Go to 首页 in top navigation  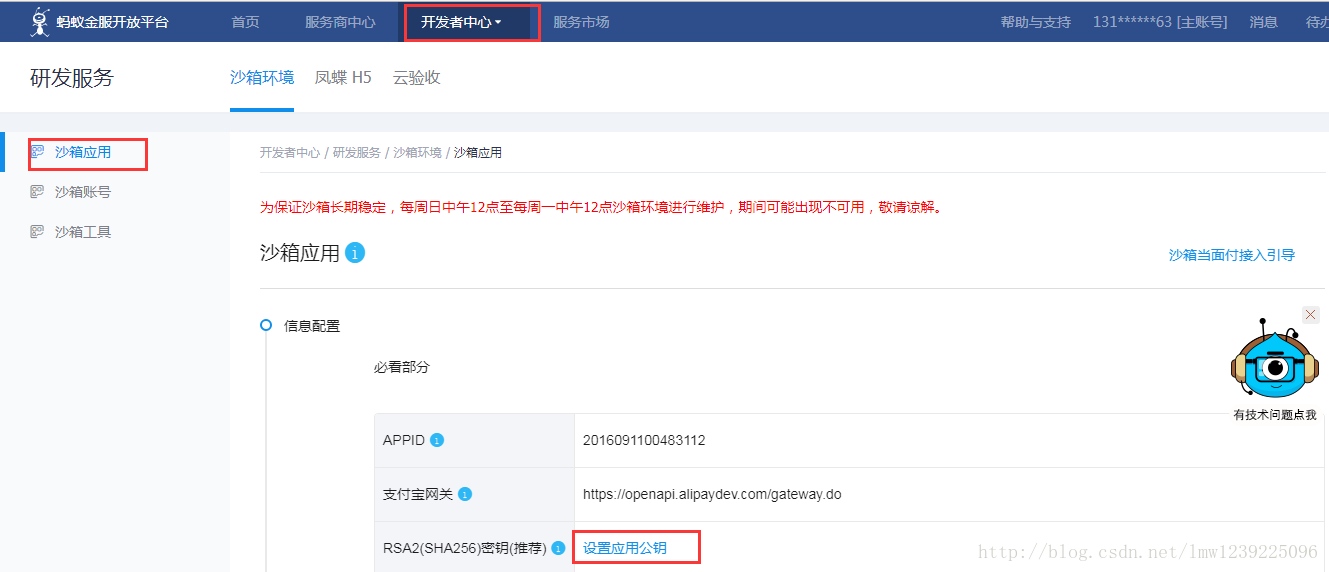point(245,22)
